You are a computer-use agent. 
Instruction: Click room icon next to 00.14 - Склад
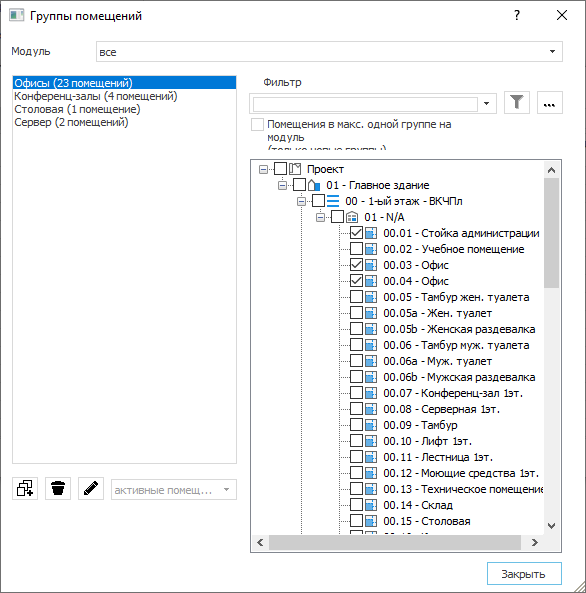click(x=371, y=505)
